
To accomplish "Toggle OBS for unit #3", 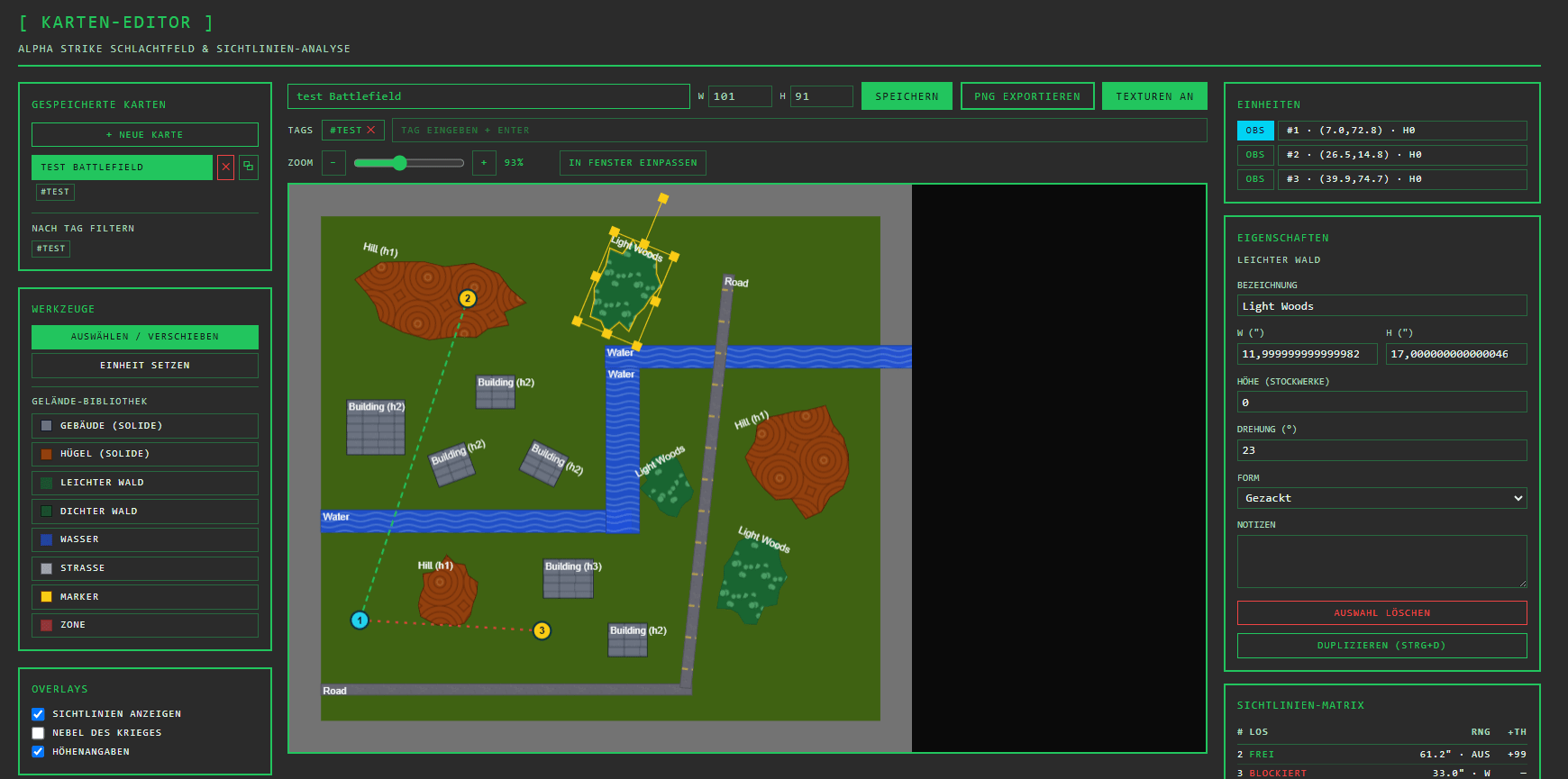I will pyautogui.click(x=1255, y=179).
